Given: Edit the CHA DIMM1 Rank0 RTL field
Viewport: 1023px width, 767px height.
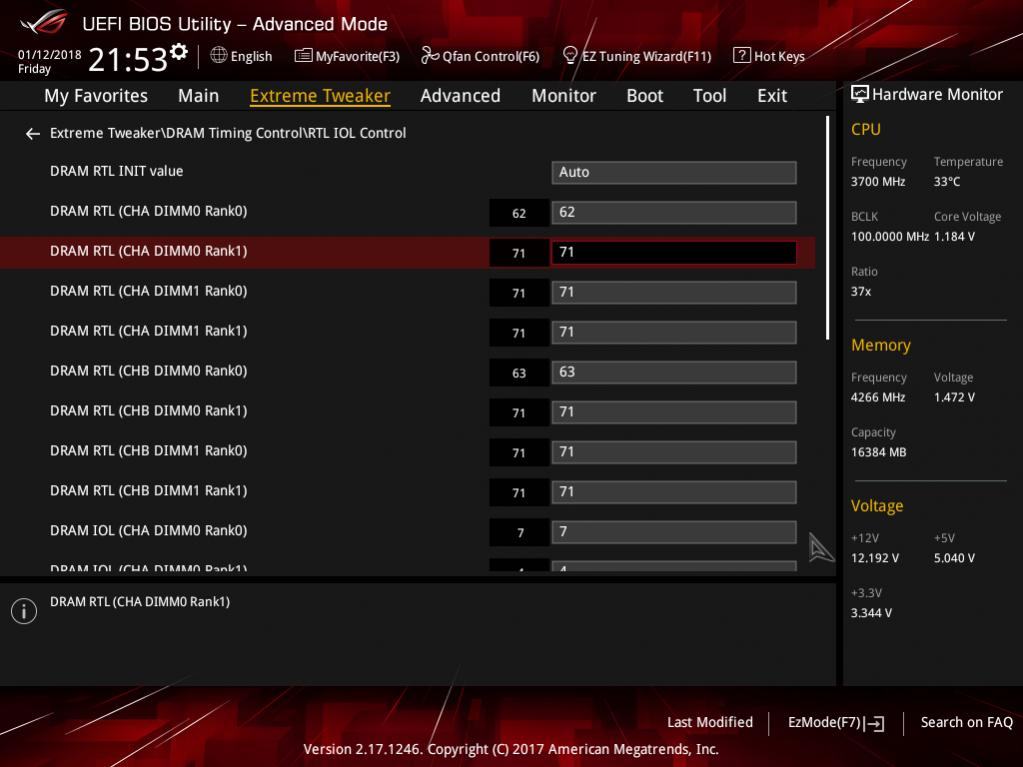Looking at the screenshot, I should tap(674, 292).
